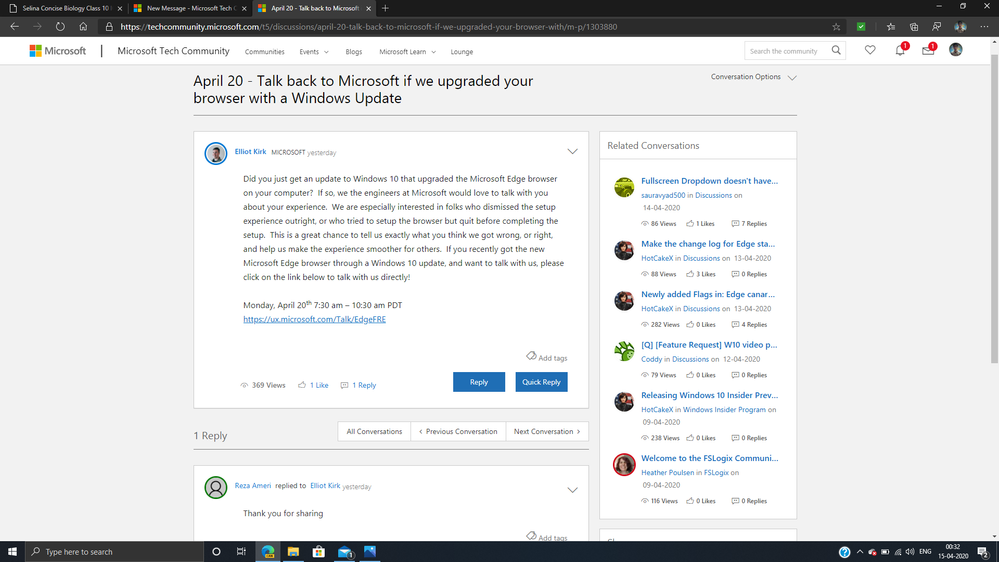The width and height of the screenshot is (999, 562).
Task: Open the 1 Like count link
Action: (319, 385)
